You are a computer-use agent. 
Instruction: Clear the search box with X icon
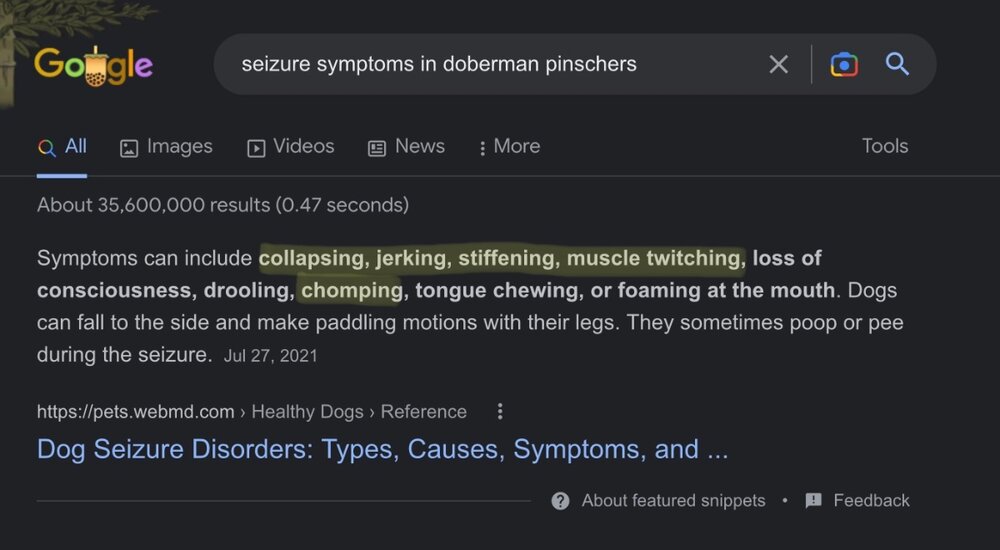[x=778, y=65]
